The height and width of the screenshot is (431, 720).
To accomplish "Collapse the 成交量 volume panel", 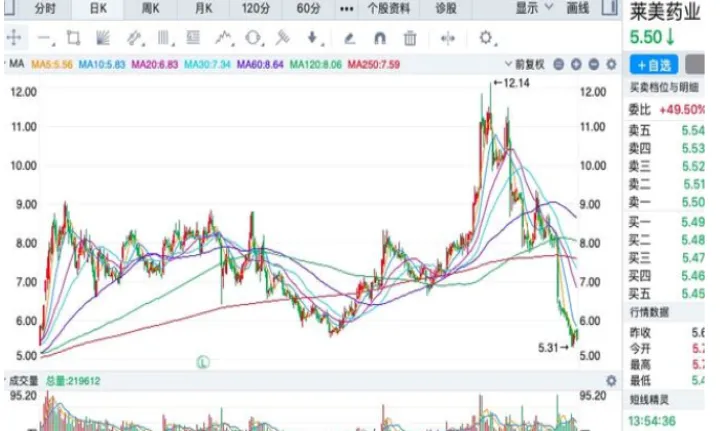I will pyautogui.click(x=5, y=382).
